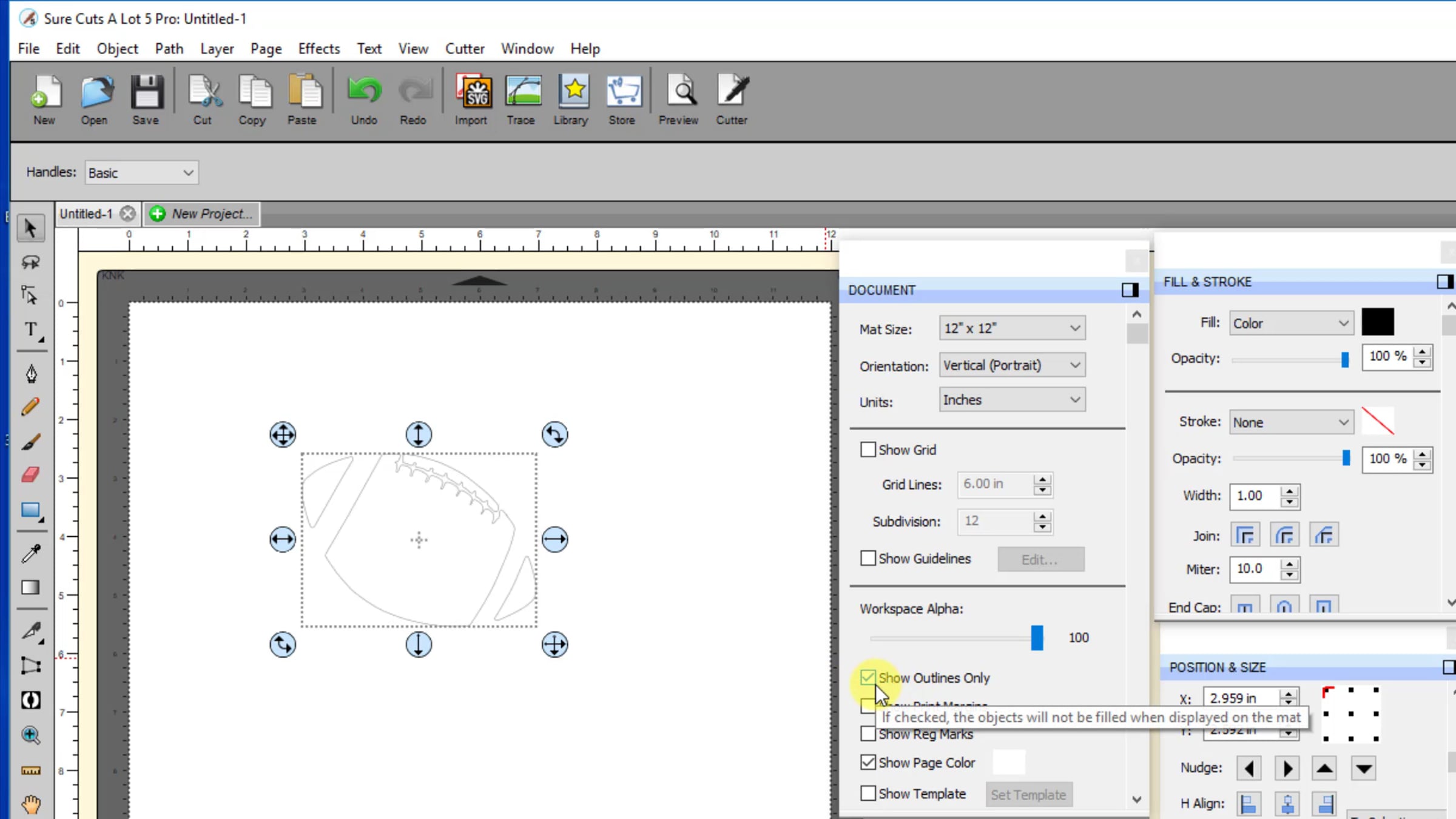Collapse the Document panel
This screenshot has width=1456, height=819.
coord(1130,290)
